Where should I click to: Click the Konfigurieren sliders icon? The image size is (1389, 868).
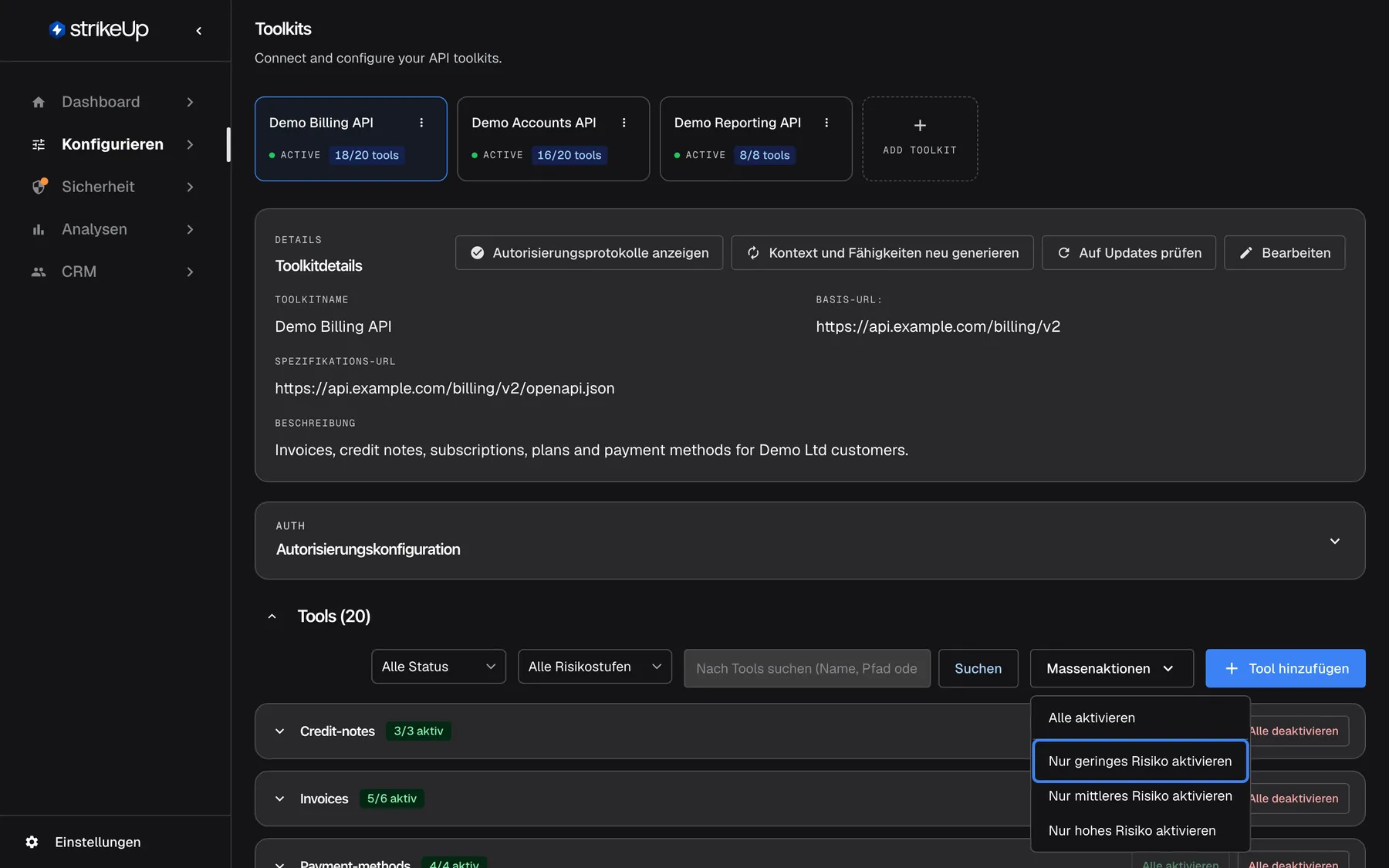(39, 144)
